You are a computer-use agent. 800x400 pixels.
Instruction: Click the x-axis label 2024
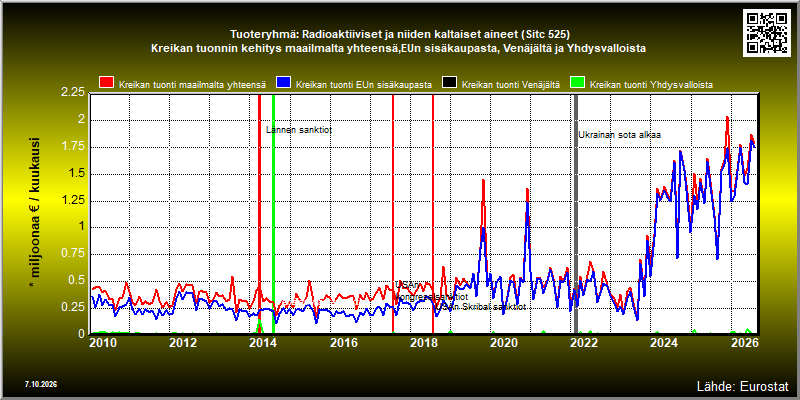coord(664,342)
